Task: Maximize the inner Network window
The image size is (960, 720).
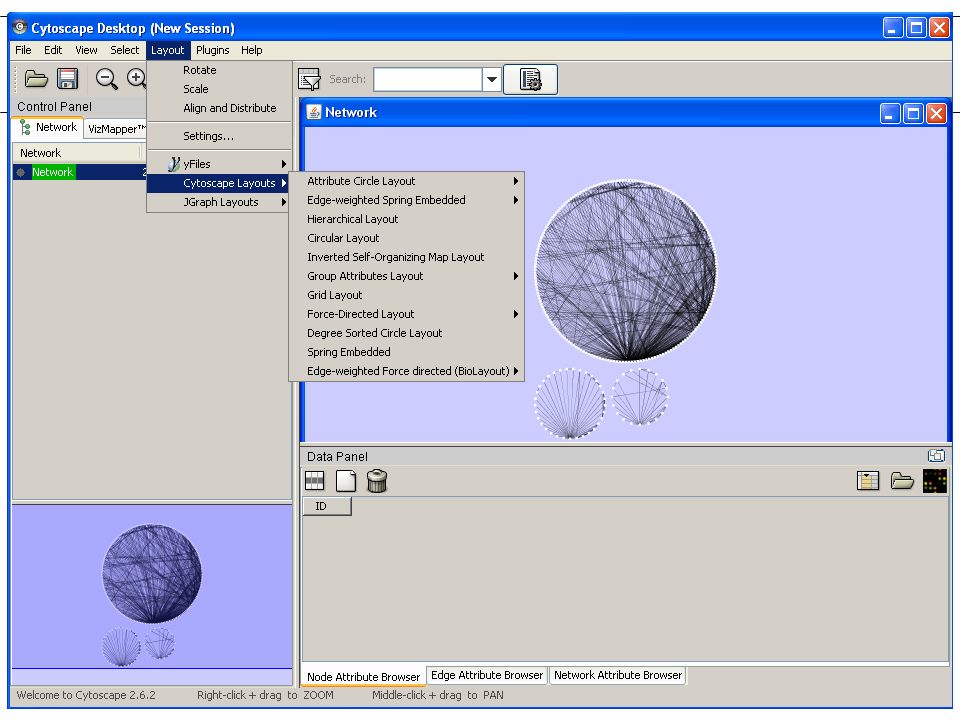Action: coord(913,113)
